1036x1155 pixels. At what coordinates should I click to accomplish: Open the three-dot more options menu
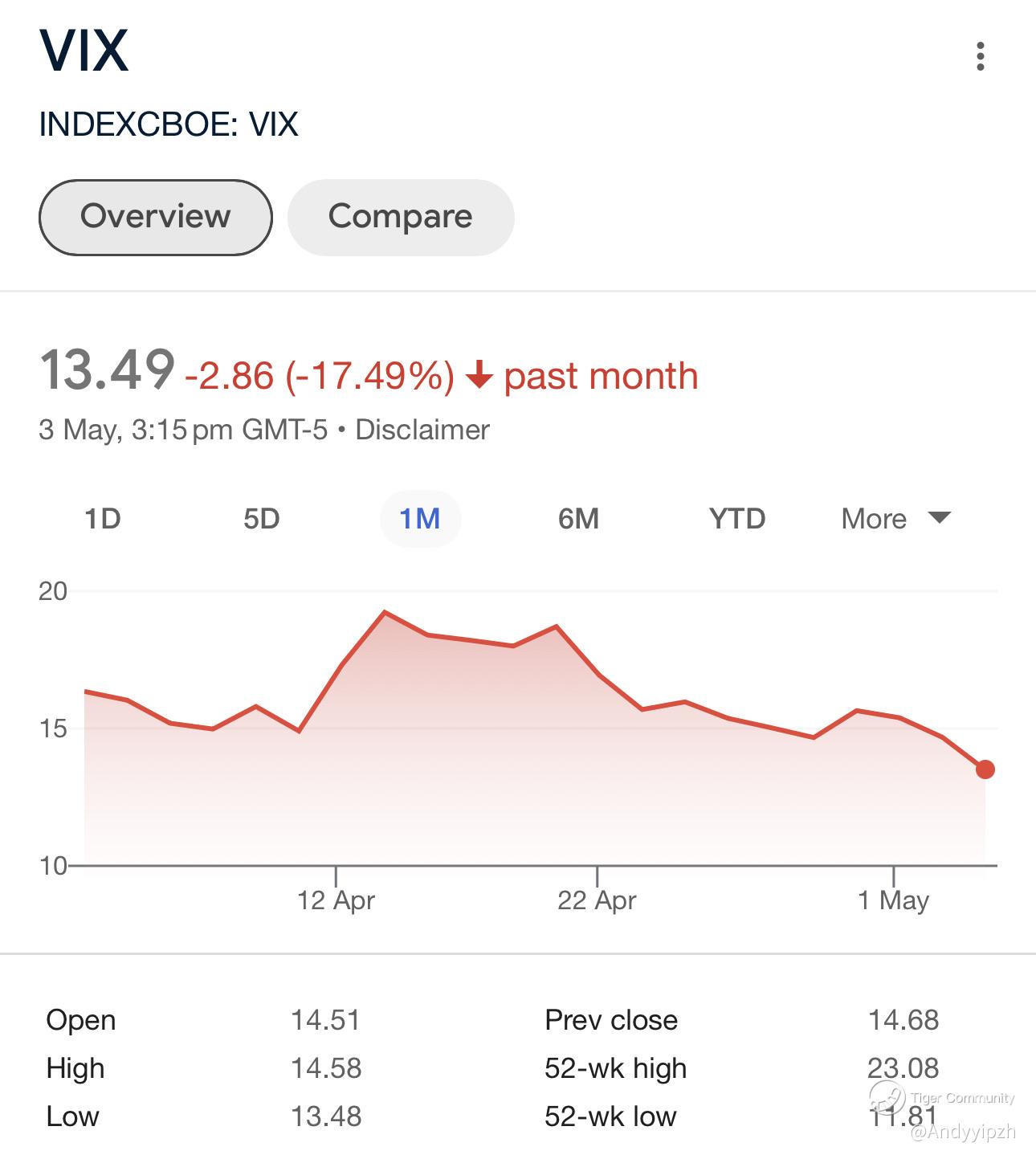point(980,56)
